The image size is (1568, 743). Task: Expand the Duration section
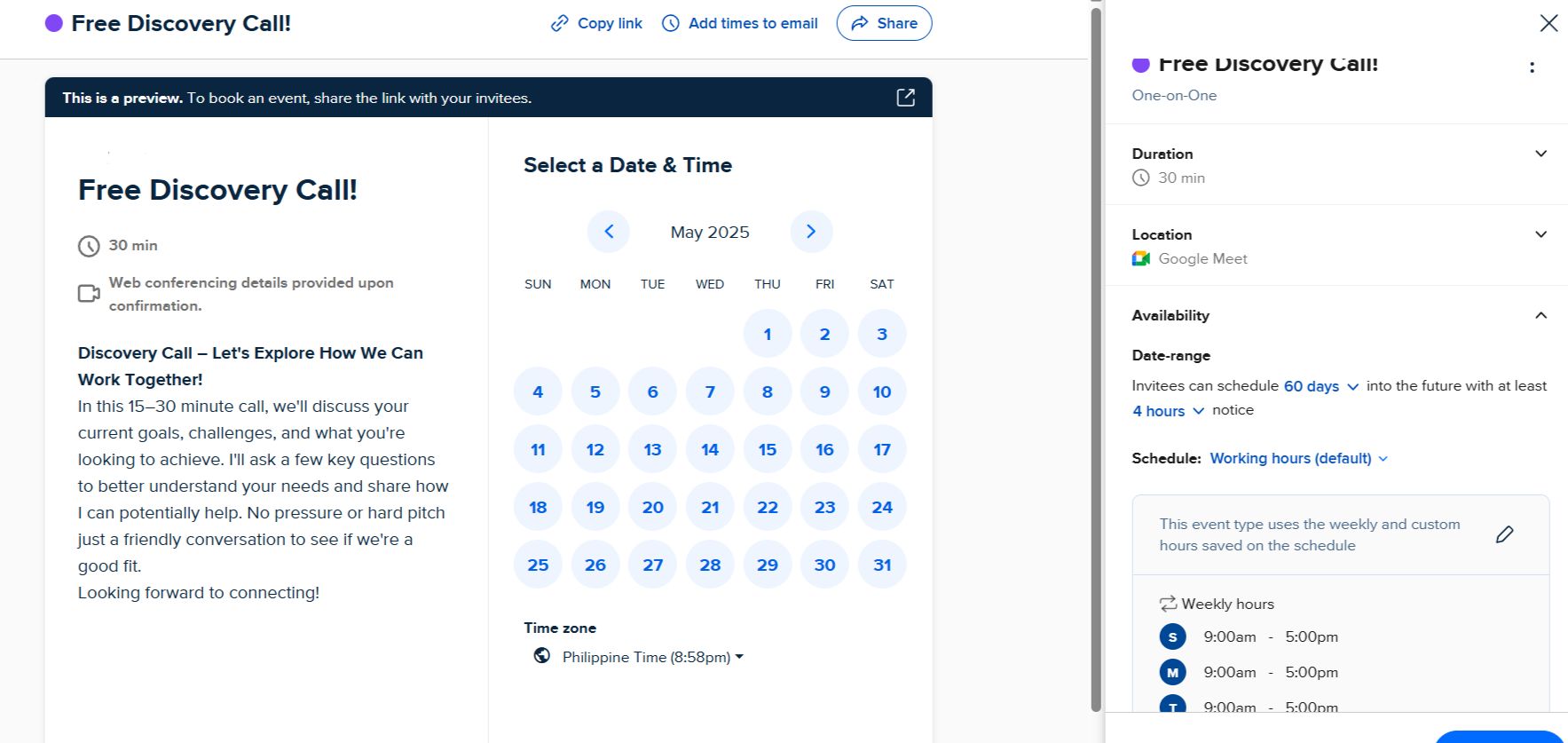tap(1540, 154)
